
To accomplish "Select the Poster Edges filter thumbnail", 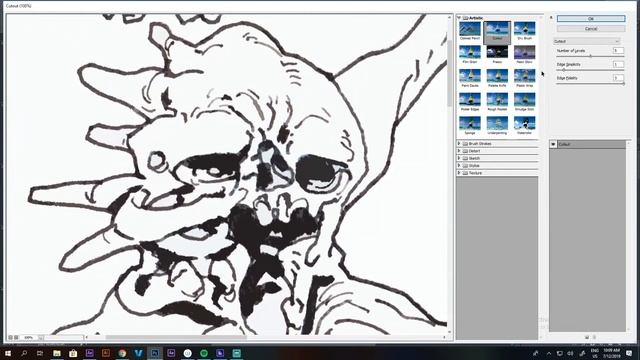I will tap(470, 100).
